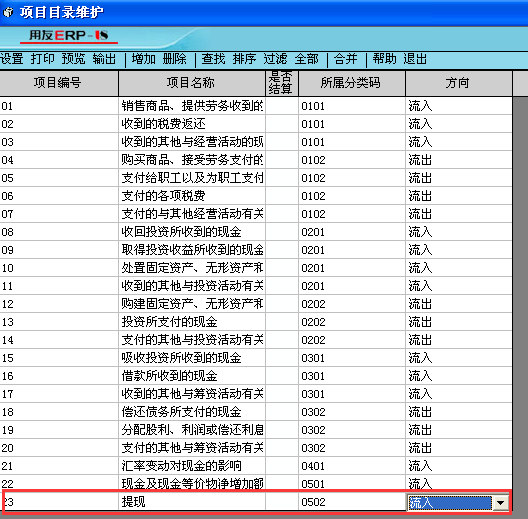
Task: Select the 0502 classification code cell
Action: point(352,502)
